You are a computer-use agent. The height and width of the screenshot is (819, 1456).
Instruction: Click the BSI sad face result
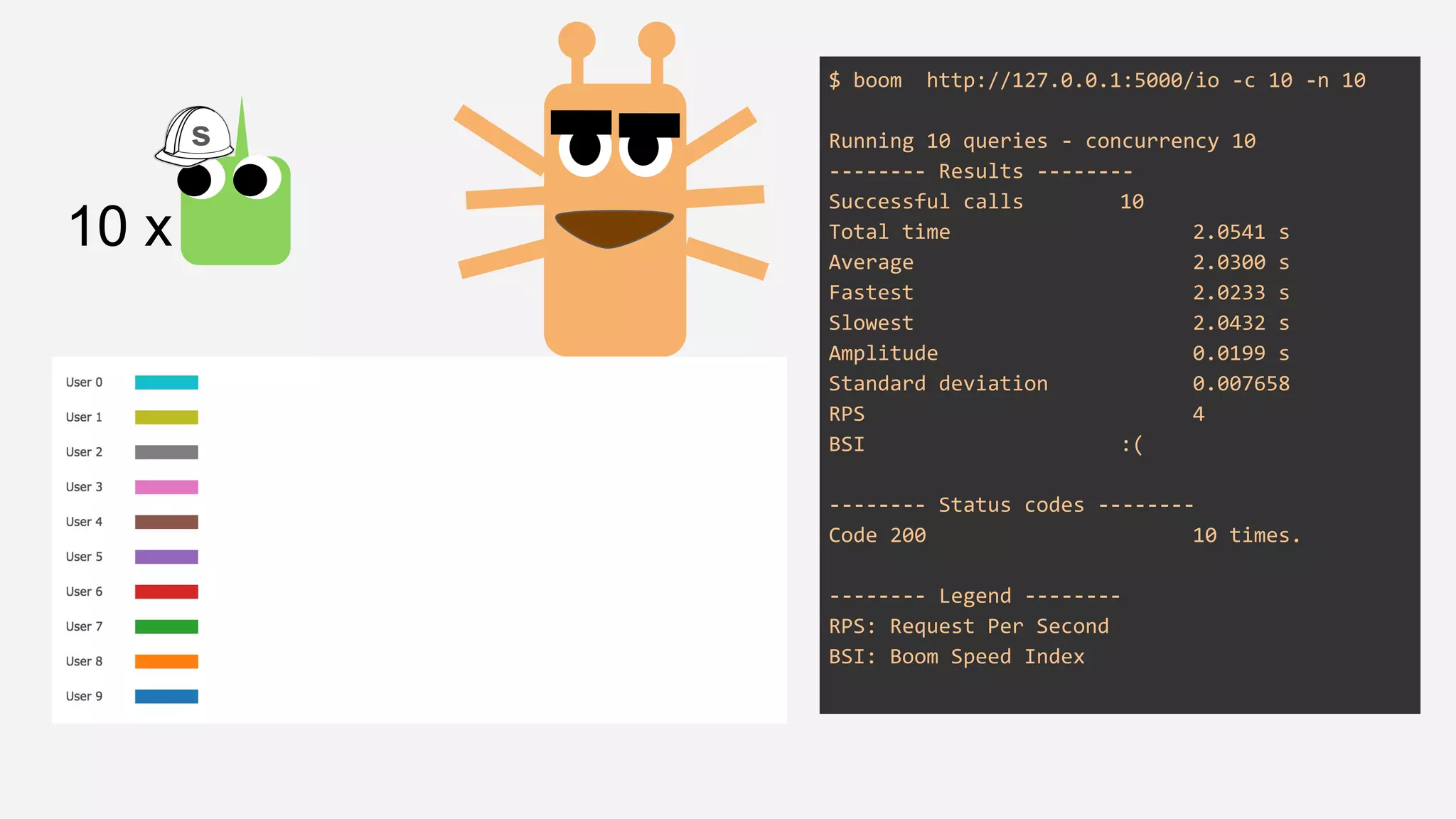coord(1132,444)
